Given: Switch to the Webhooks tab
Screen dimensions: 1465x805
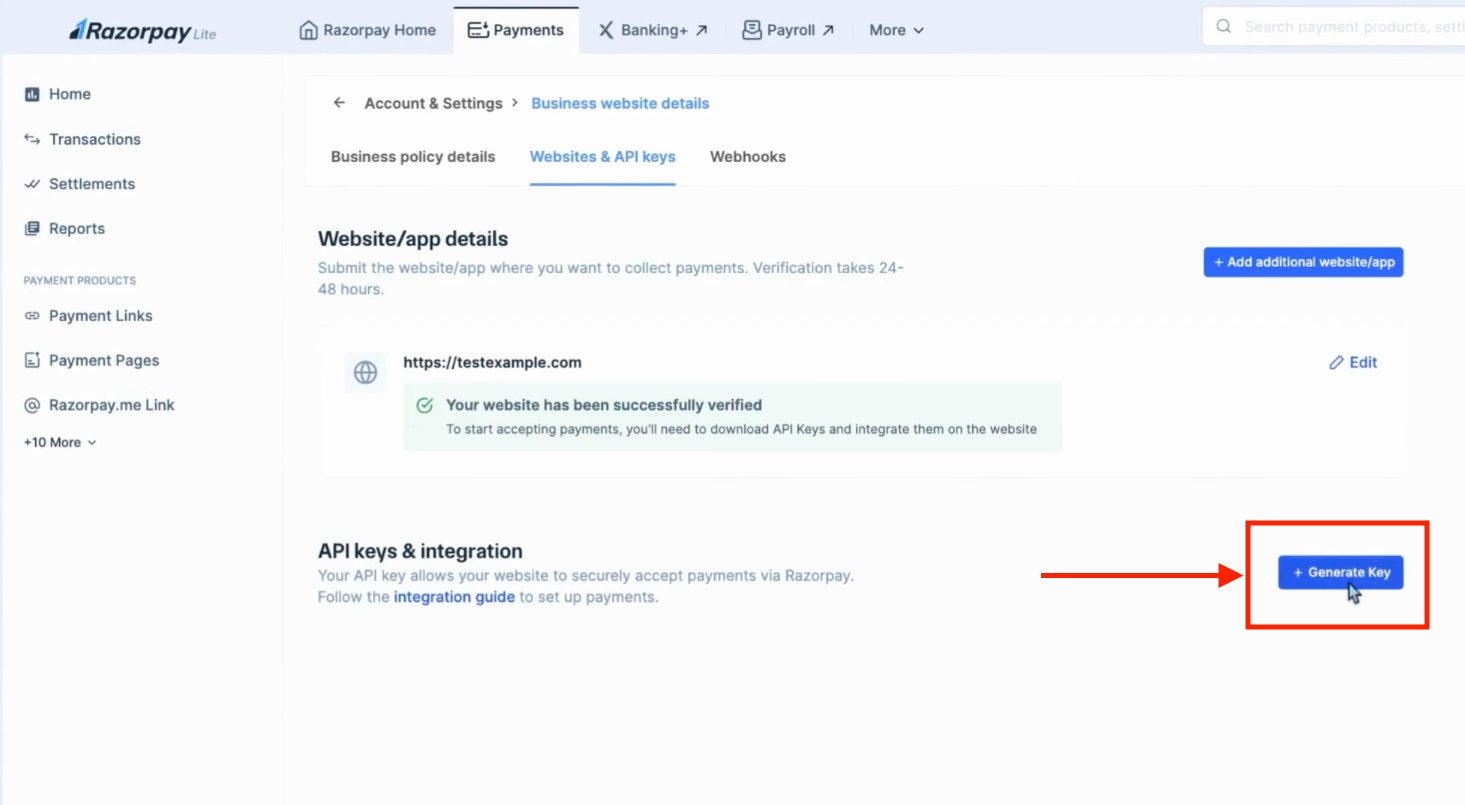Looking at the screenshot, I should pyautogui.click(x=748, y=157).
